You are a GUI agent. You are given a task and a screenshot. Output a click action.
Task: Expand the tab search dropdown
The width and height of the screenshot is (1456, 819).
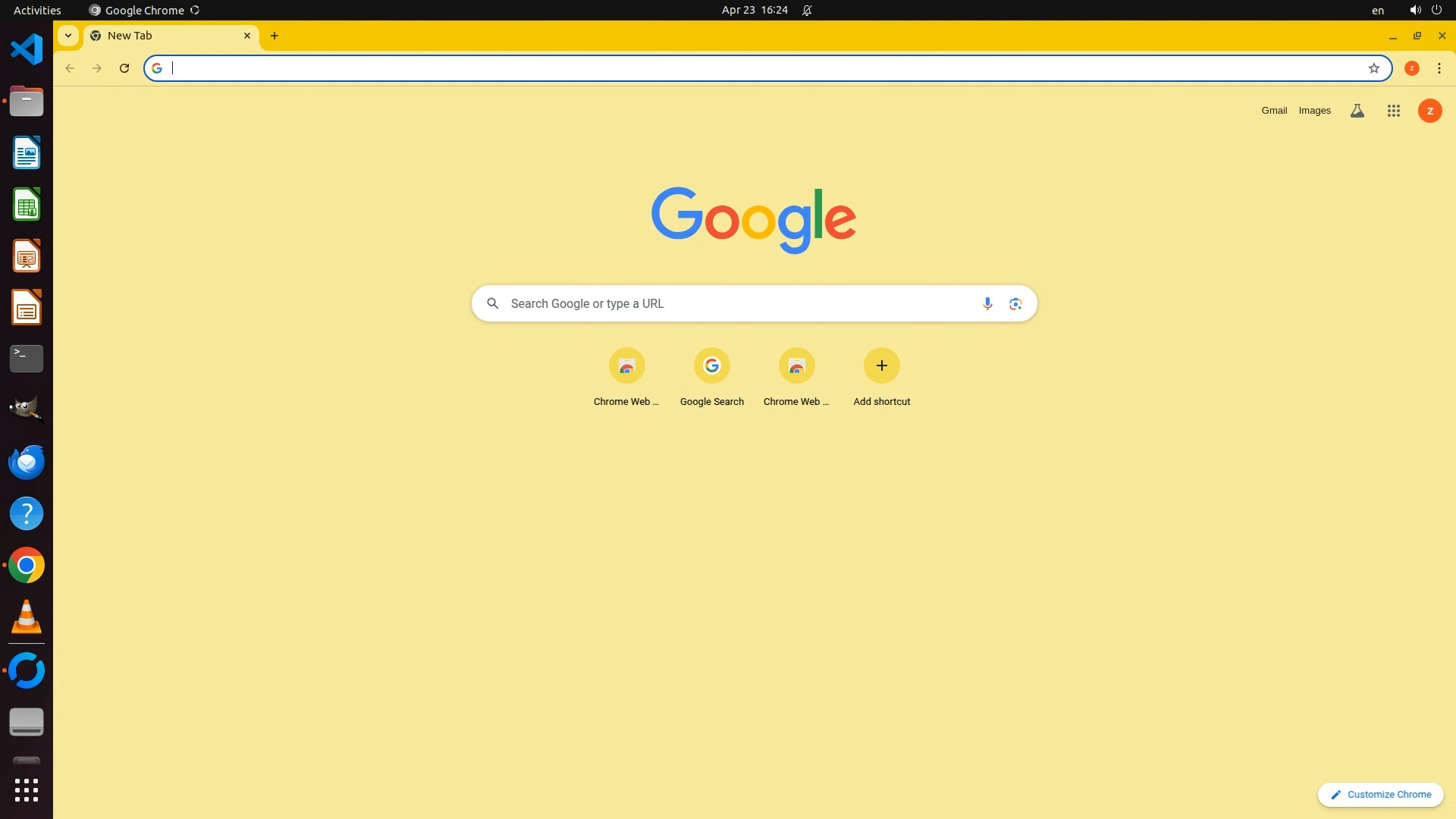click(x=68, y=36)
